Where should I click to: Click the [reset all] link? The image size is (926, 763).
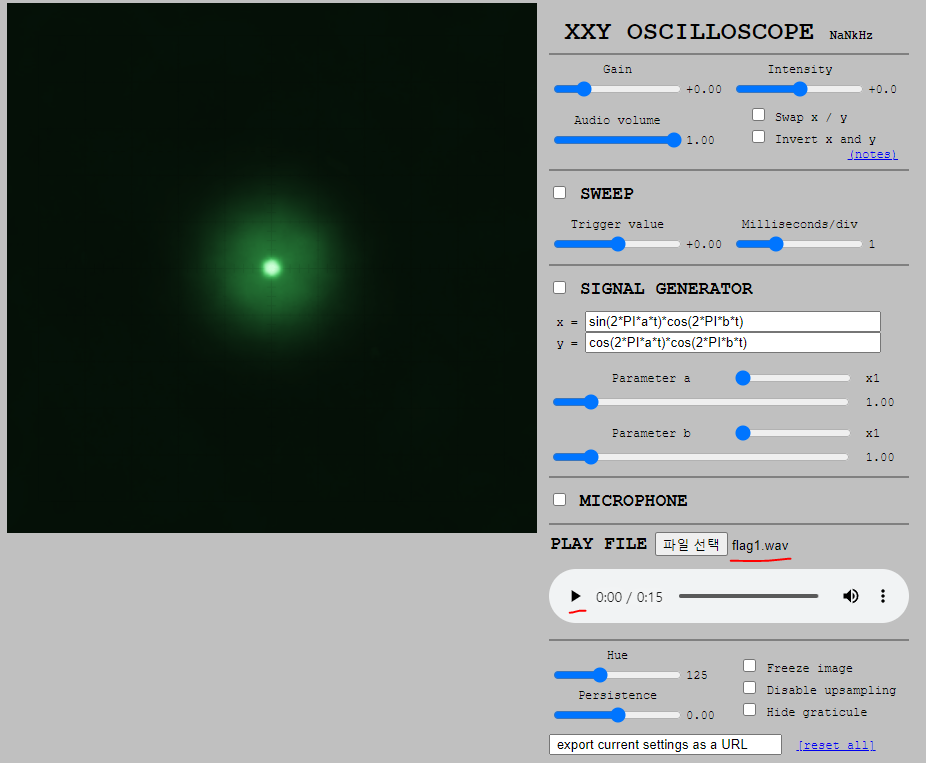click(836, 745)
